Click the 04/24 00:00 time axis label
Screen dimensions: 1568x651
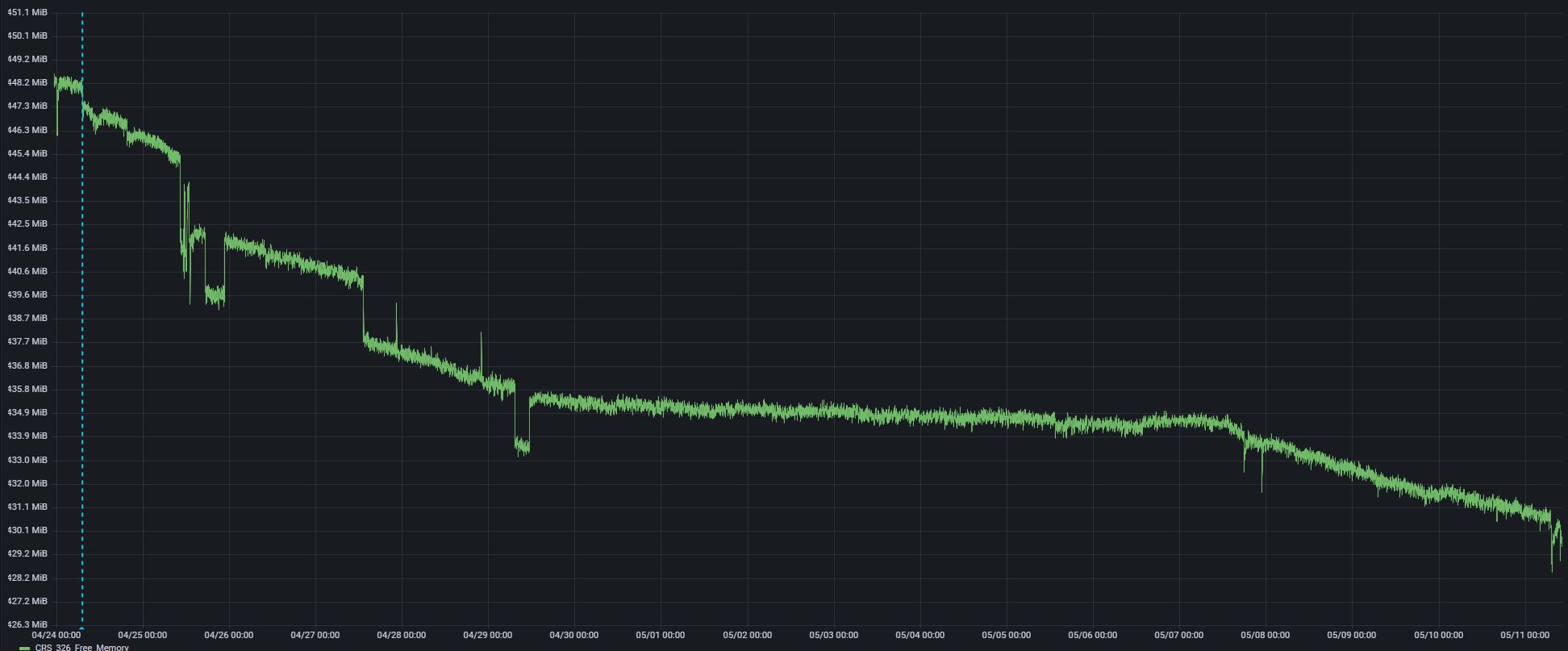[x=56, y=635]
